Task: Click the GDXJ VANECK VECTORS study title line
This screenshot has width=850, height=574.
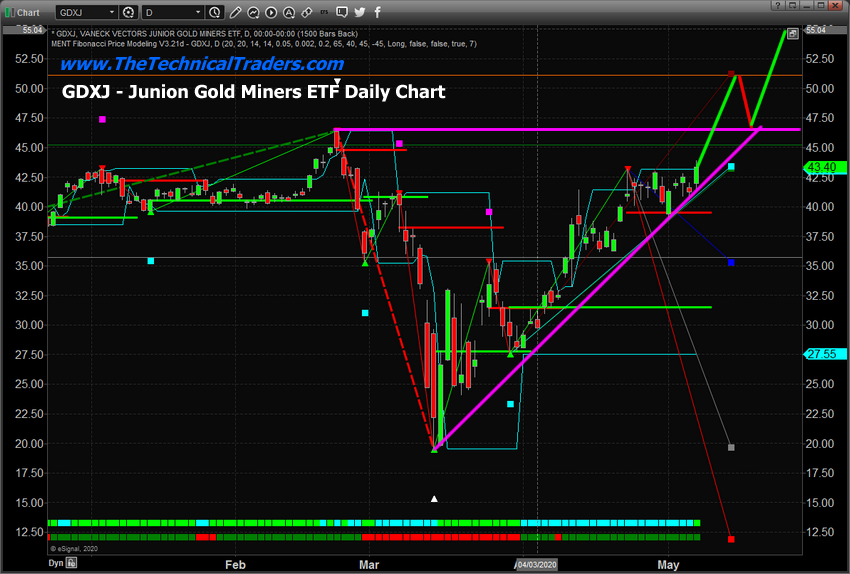Action: [x=204, y=34]
